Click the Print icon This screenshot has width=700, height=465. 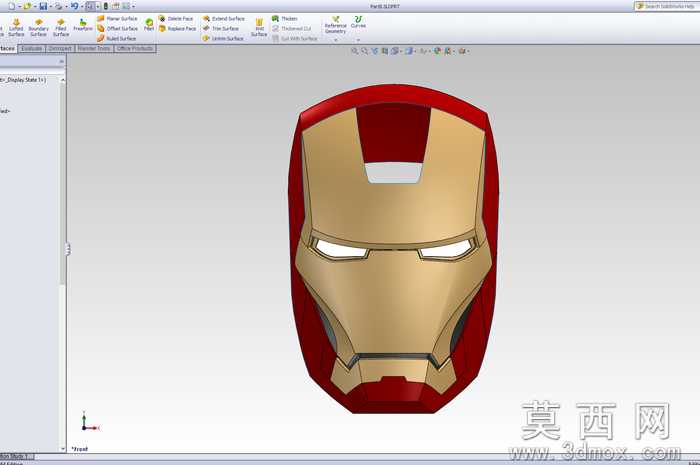point(58,6)
